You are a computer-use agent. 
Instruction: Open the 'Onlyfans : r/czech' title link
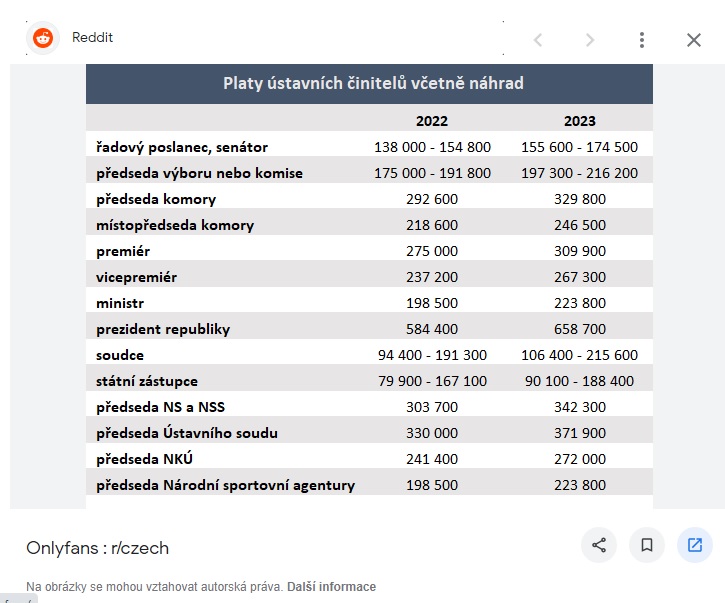[x=98, y=548]
